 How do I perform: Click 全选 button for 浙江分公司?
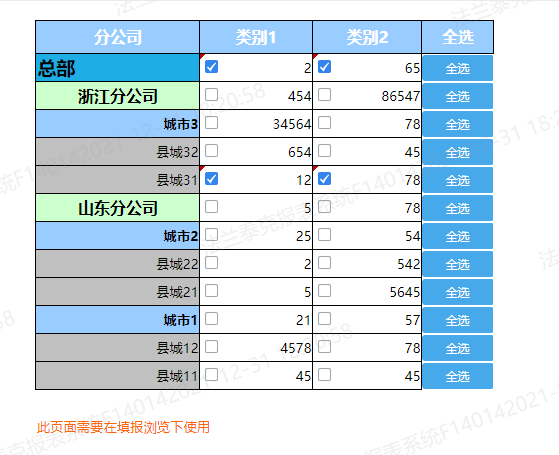click(x=458, y=96)
